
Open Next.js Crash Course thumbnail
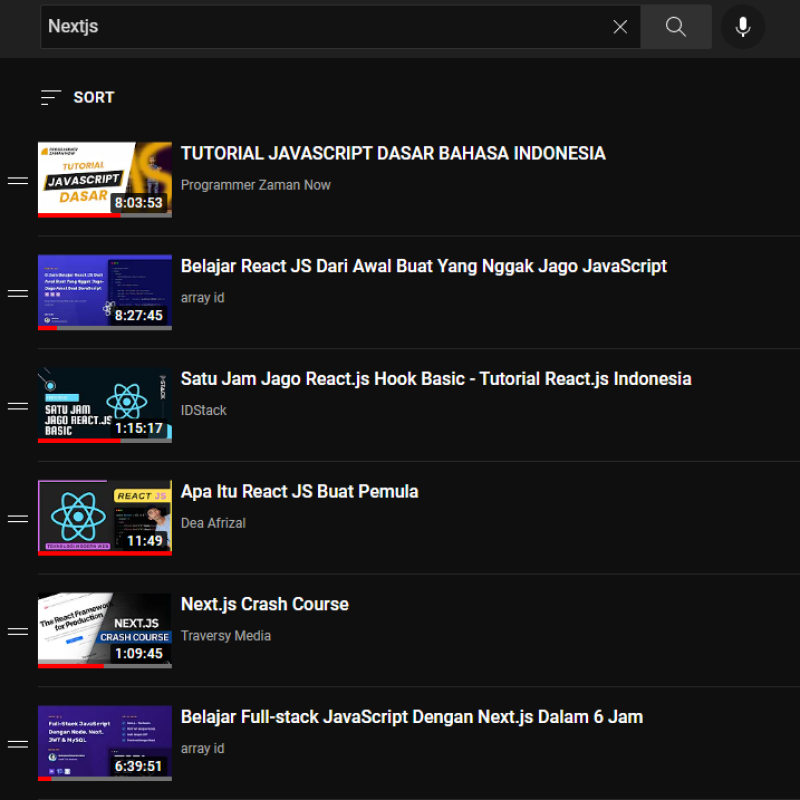(x=105, y=631)
